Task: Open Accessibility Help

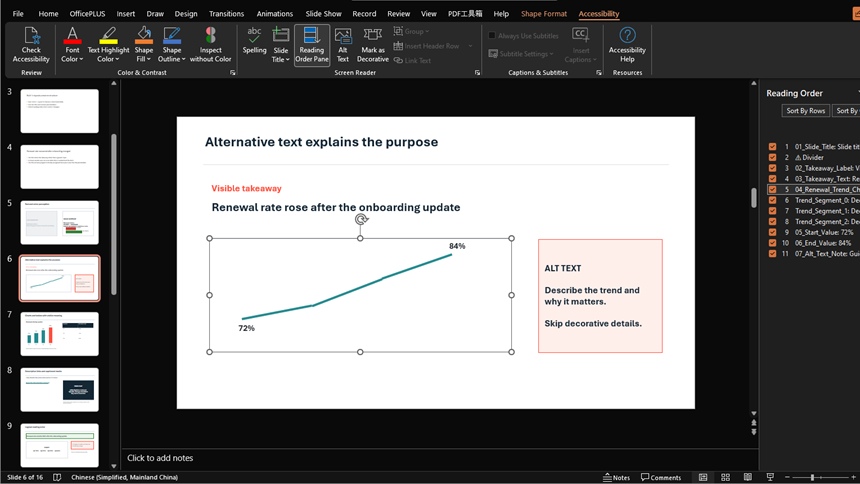Action: [627, 45]
